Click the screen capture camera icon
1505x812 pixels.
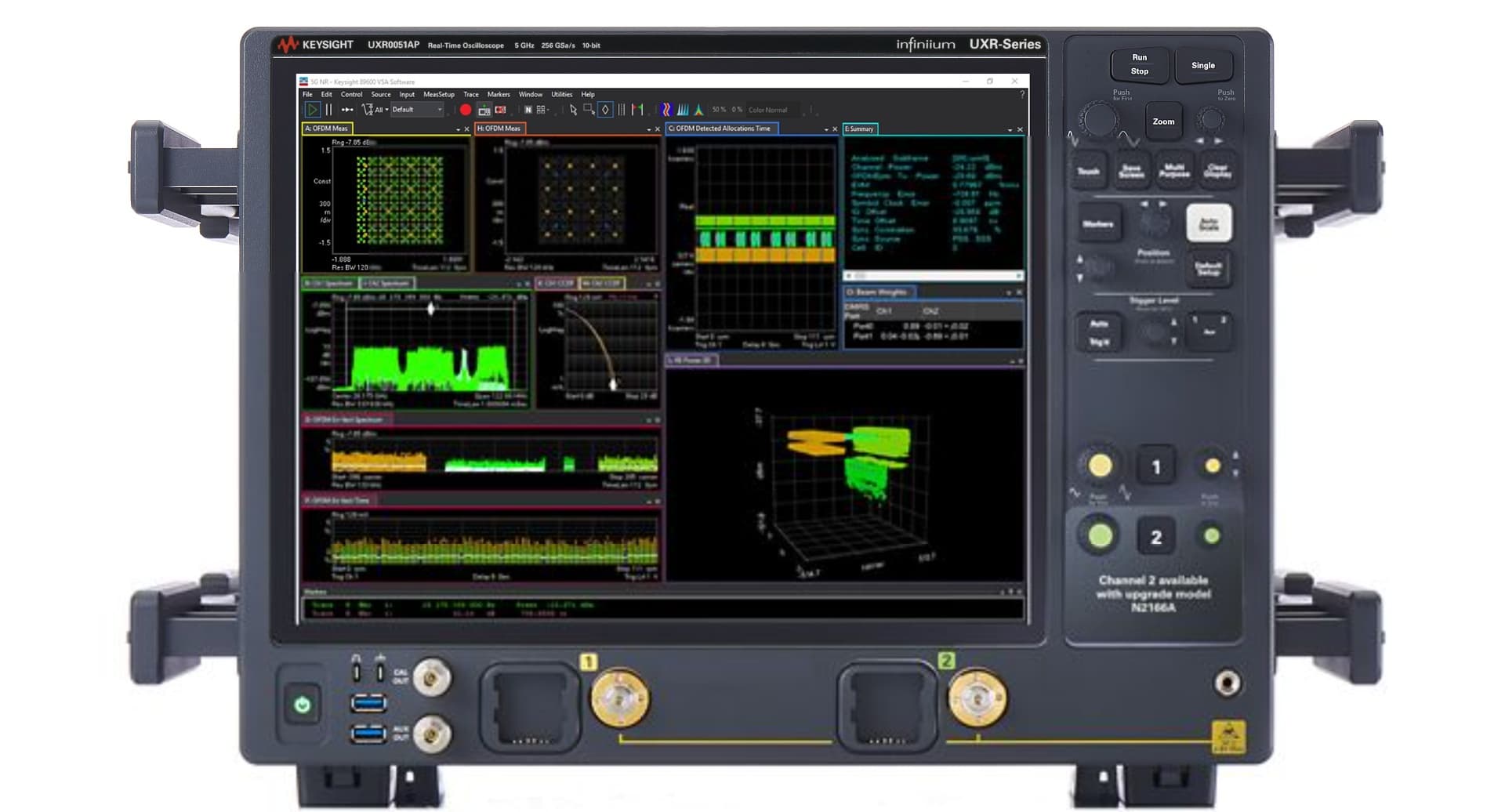[x=484, y=110]
